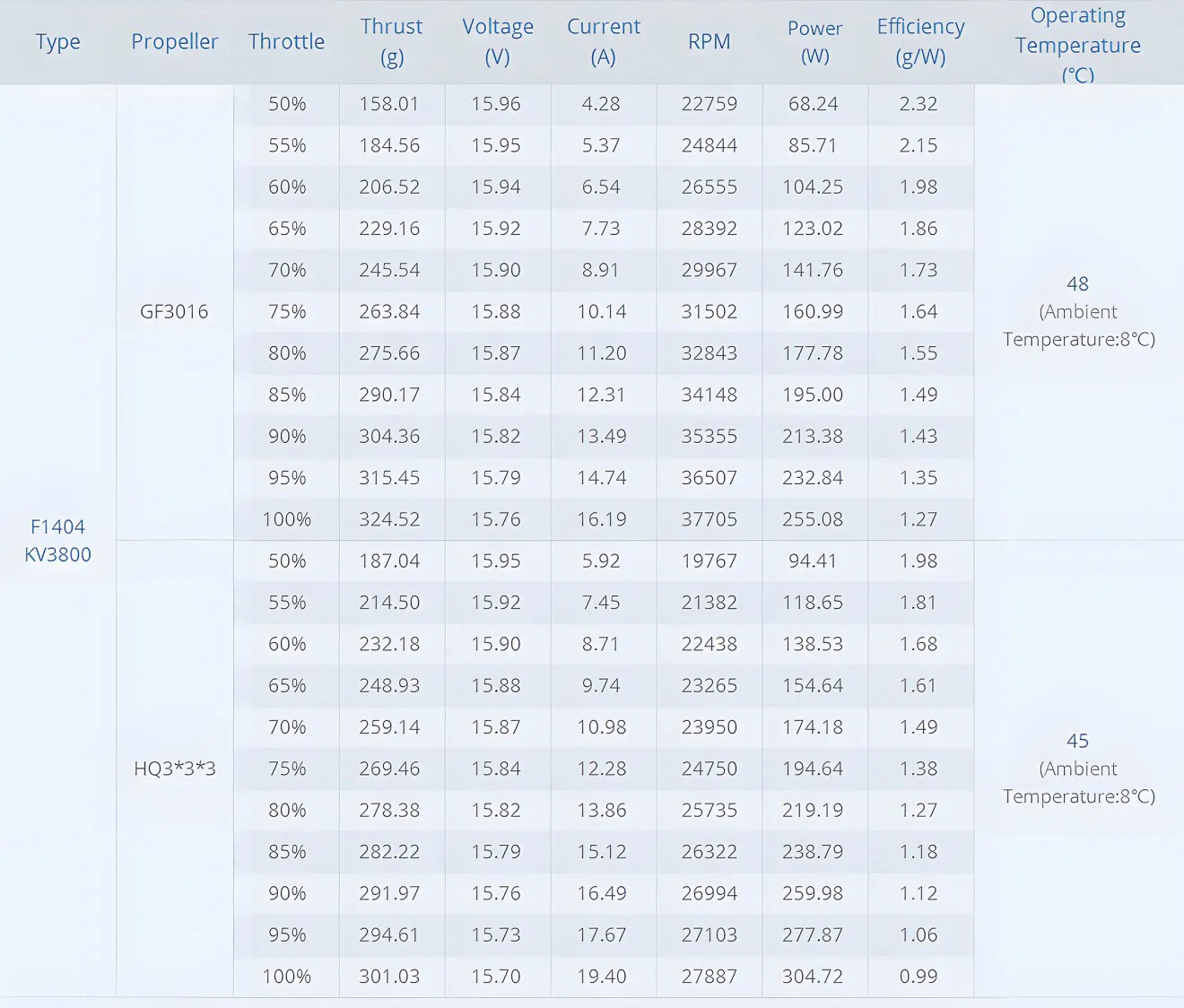This screenshot has height=1008, width=1184.
Task: Click the Propeller column header
Action: click(x=175, y=41)
